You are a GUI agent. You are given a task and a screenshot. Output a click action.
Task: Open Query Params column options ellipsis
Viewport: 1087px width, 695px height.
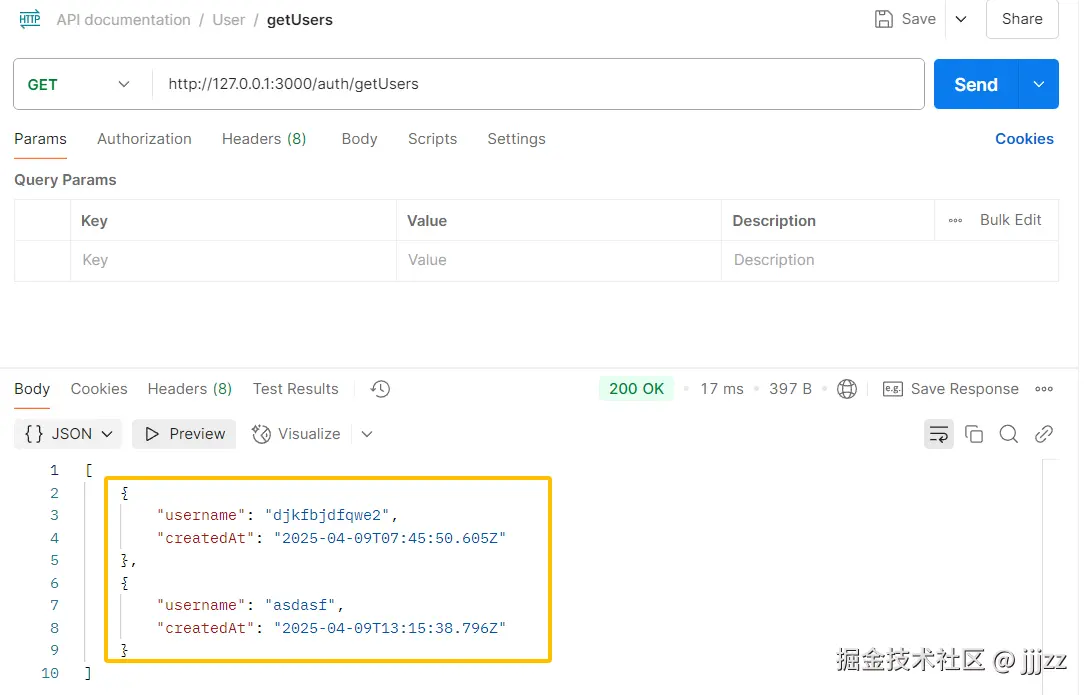[955, 220]
